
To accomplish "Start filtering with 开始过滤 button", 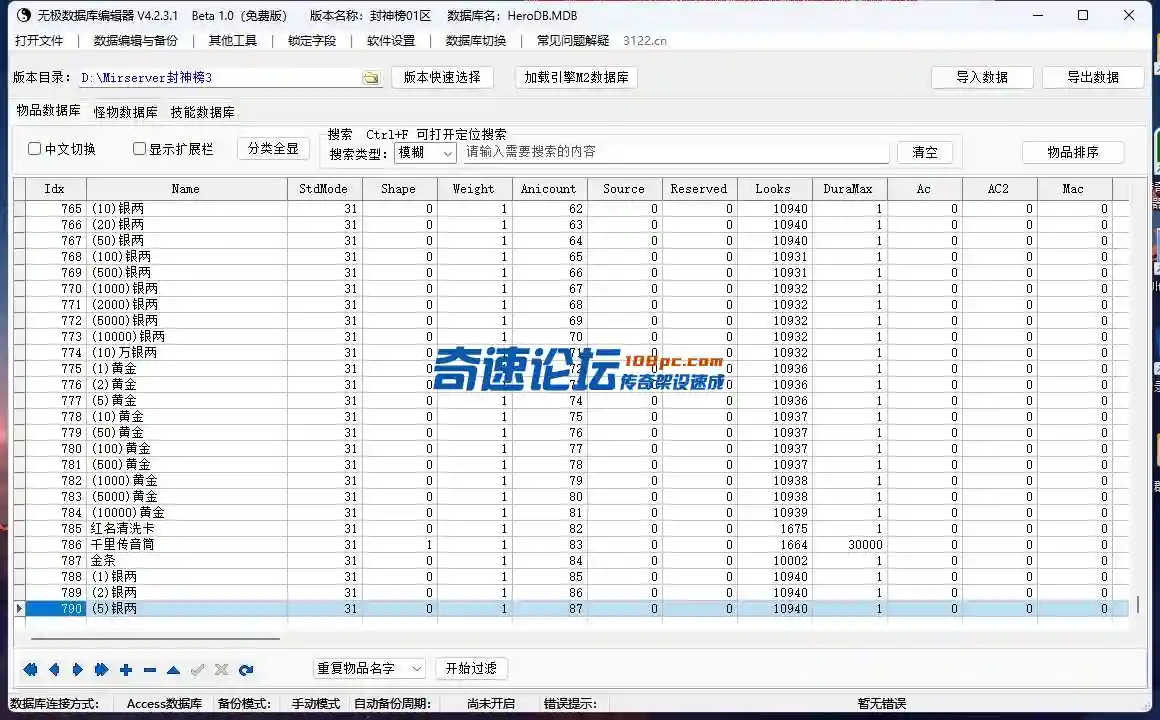I will click(x=471, y=668).
